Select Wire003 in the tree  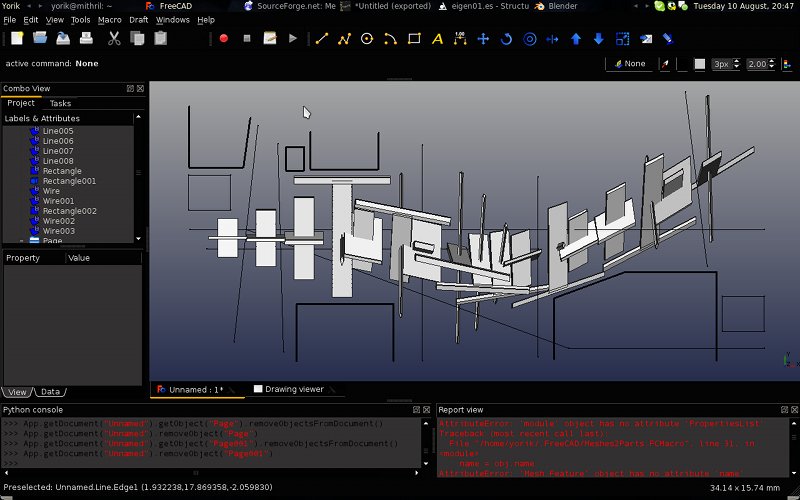point(59,231)
